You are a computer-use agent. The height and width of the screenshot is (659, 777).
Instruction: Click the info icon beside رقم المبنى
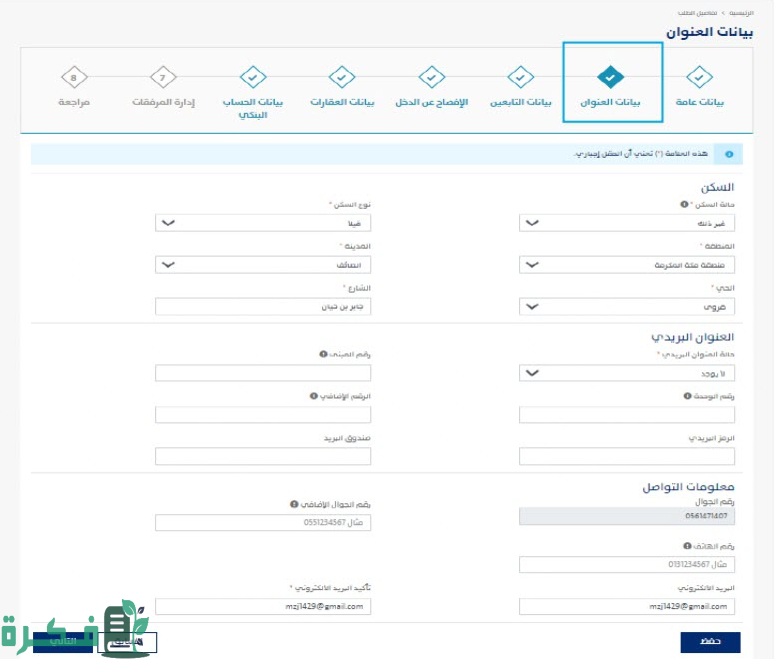pyautogui.click(x=324, y=354)
